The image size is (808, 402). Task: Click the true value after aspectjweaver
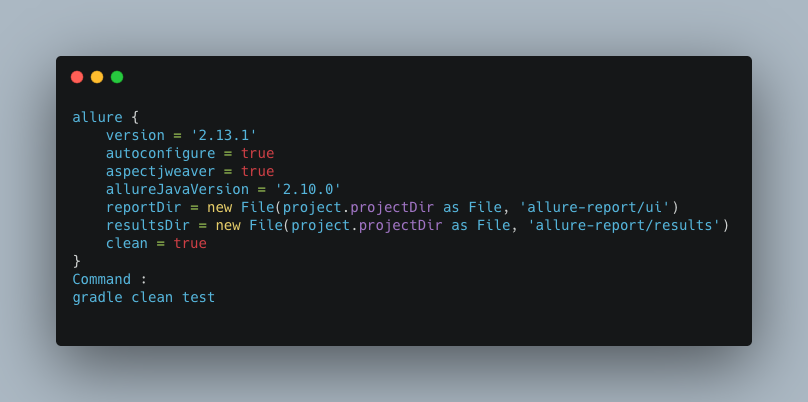pyautogui.click(x=257, y=172)
